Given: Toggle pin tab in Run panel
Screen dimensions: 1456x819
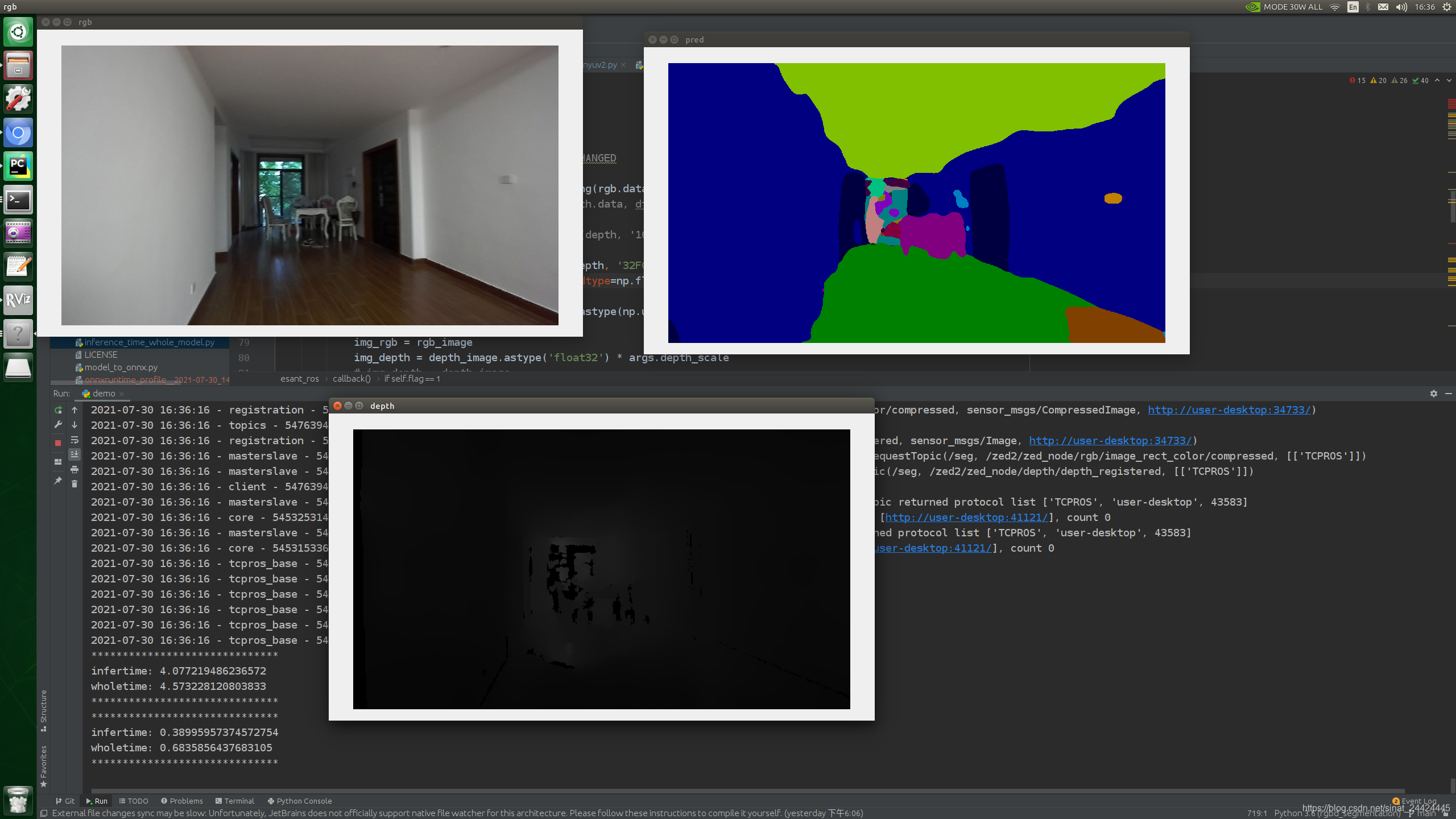Looking at the screenshot, I should pyautogui.click(x=58, y=481).
